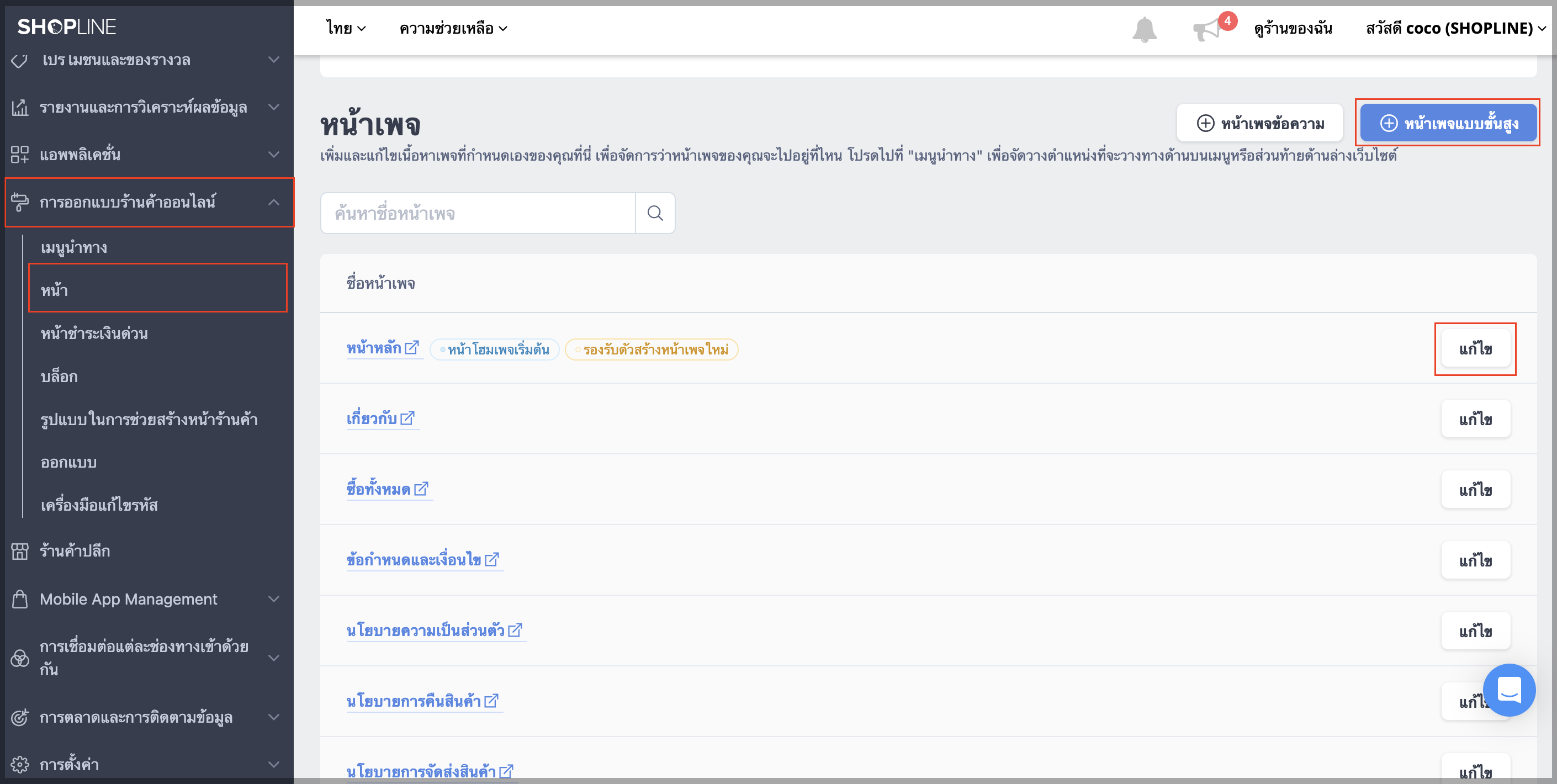Click แก้ไข for the หน้าหลัก row
Viewport: 1557px width, 784px height.
pos(1475,349)
